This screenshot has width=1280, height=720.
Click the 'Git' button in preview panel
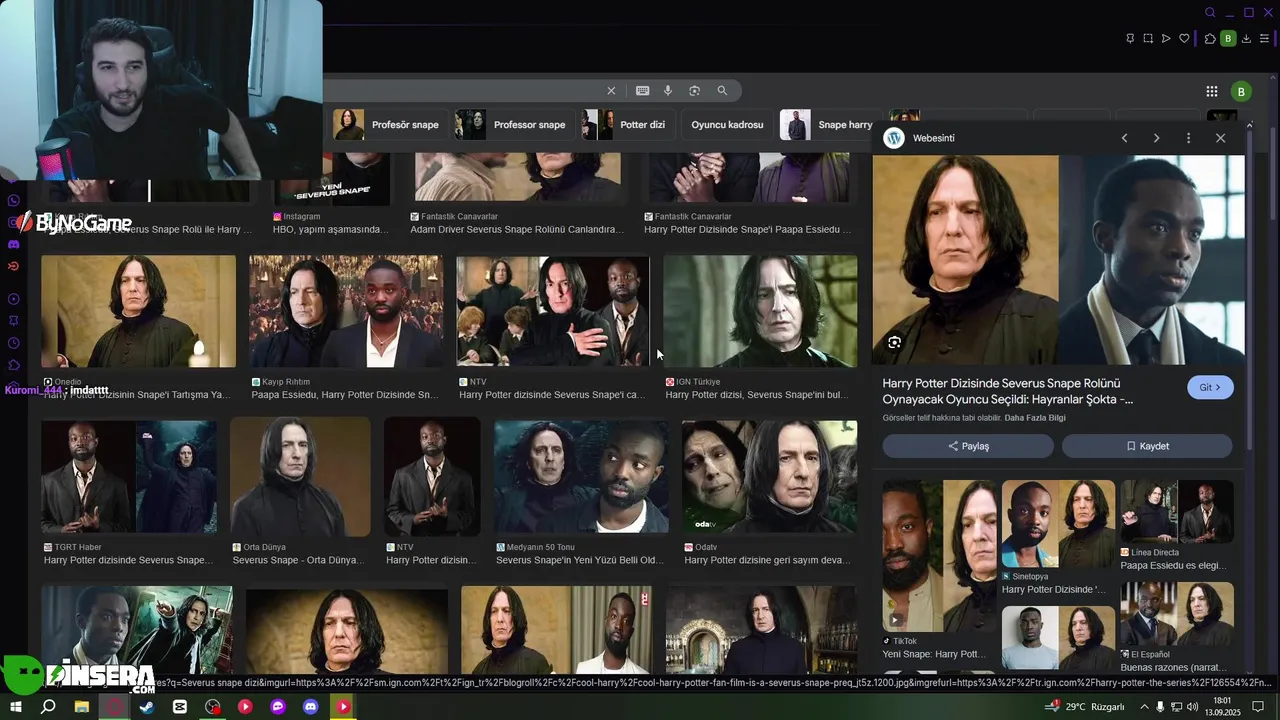pyautogui.click(x=1210, y=387)
